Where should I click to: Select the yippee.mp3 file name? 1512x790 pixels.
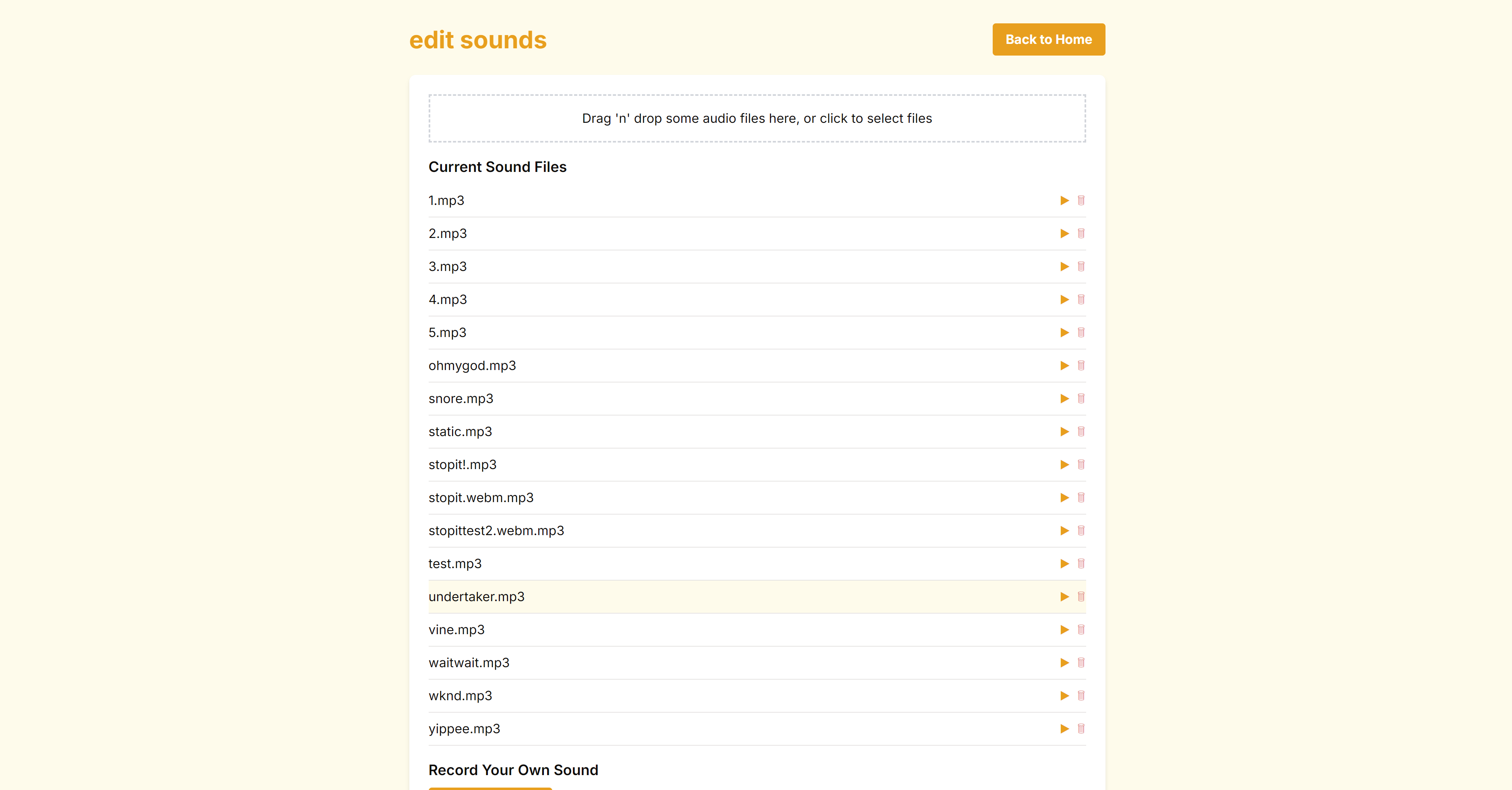point(464,729)
